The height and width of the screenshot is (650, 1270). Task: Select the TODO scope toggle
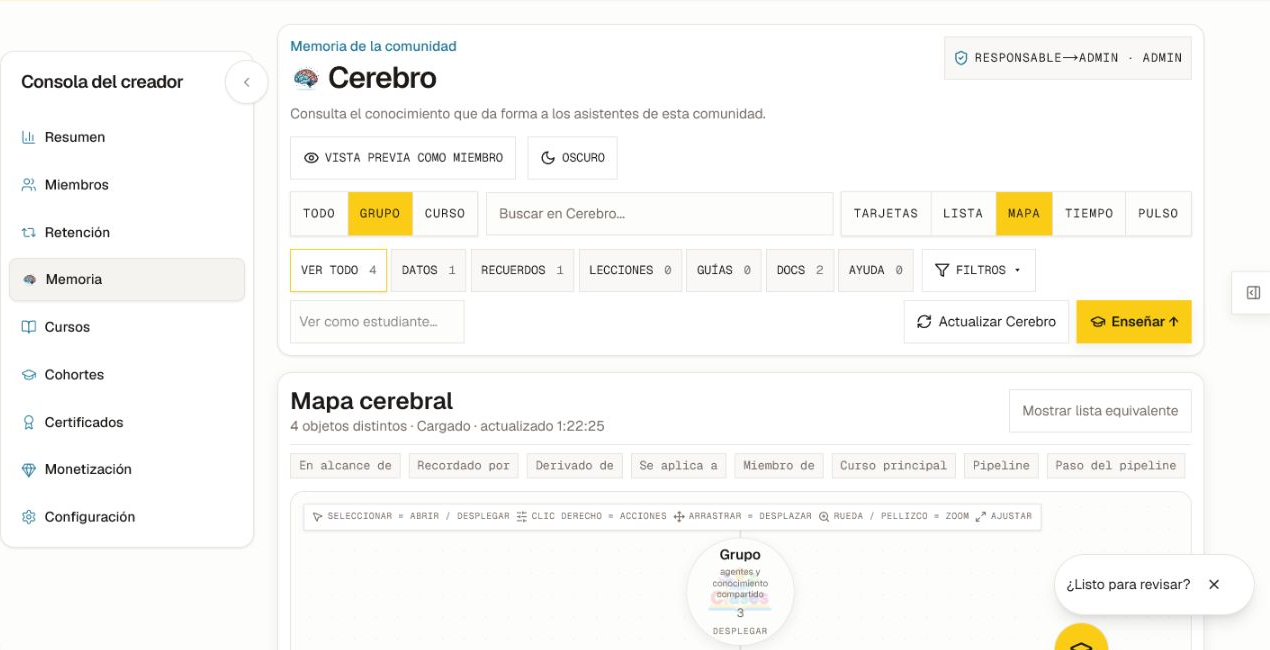tap(319, 214)
